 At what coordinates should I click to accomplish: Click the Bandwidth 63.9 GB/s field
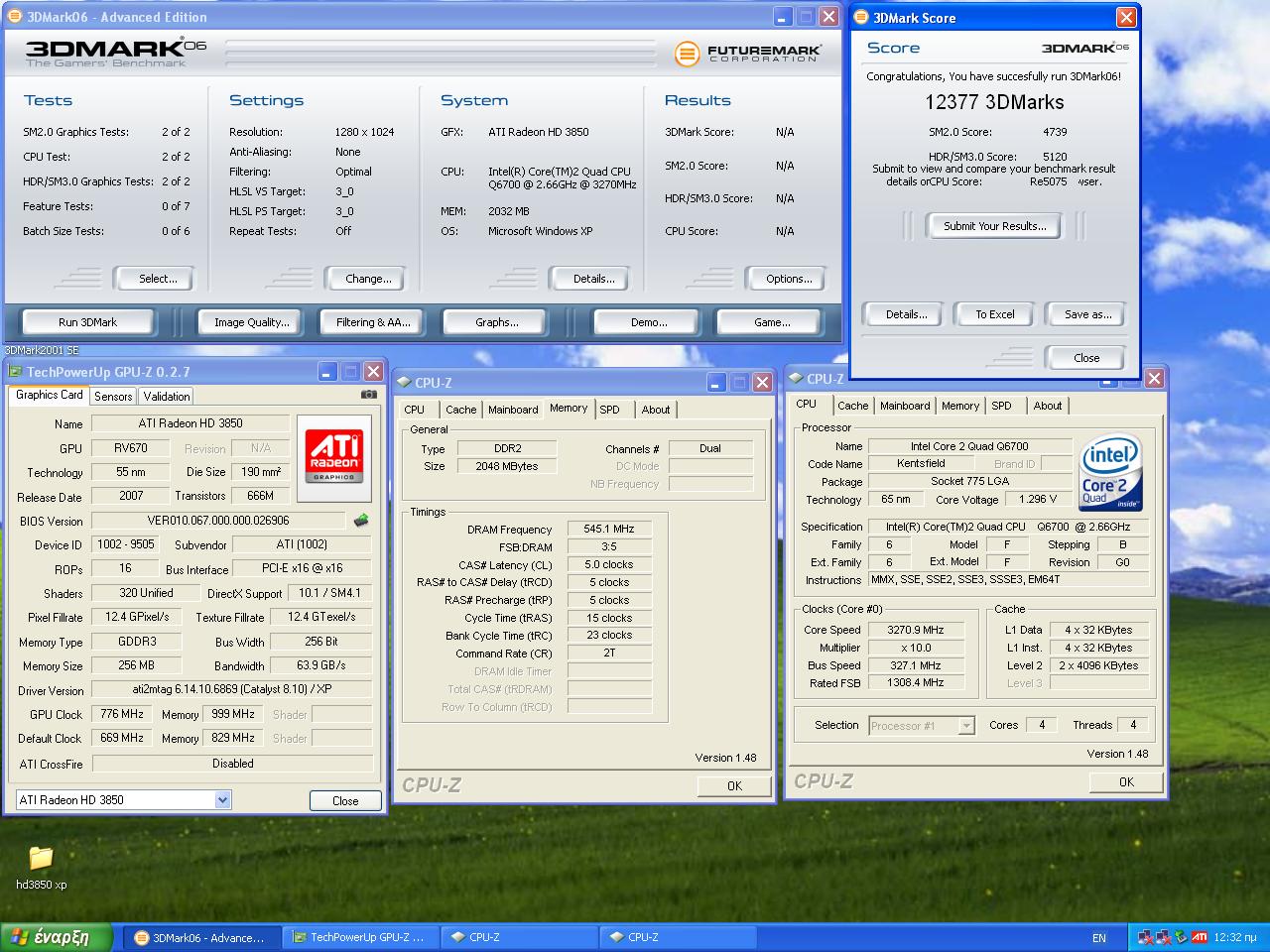click(321, 665)
